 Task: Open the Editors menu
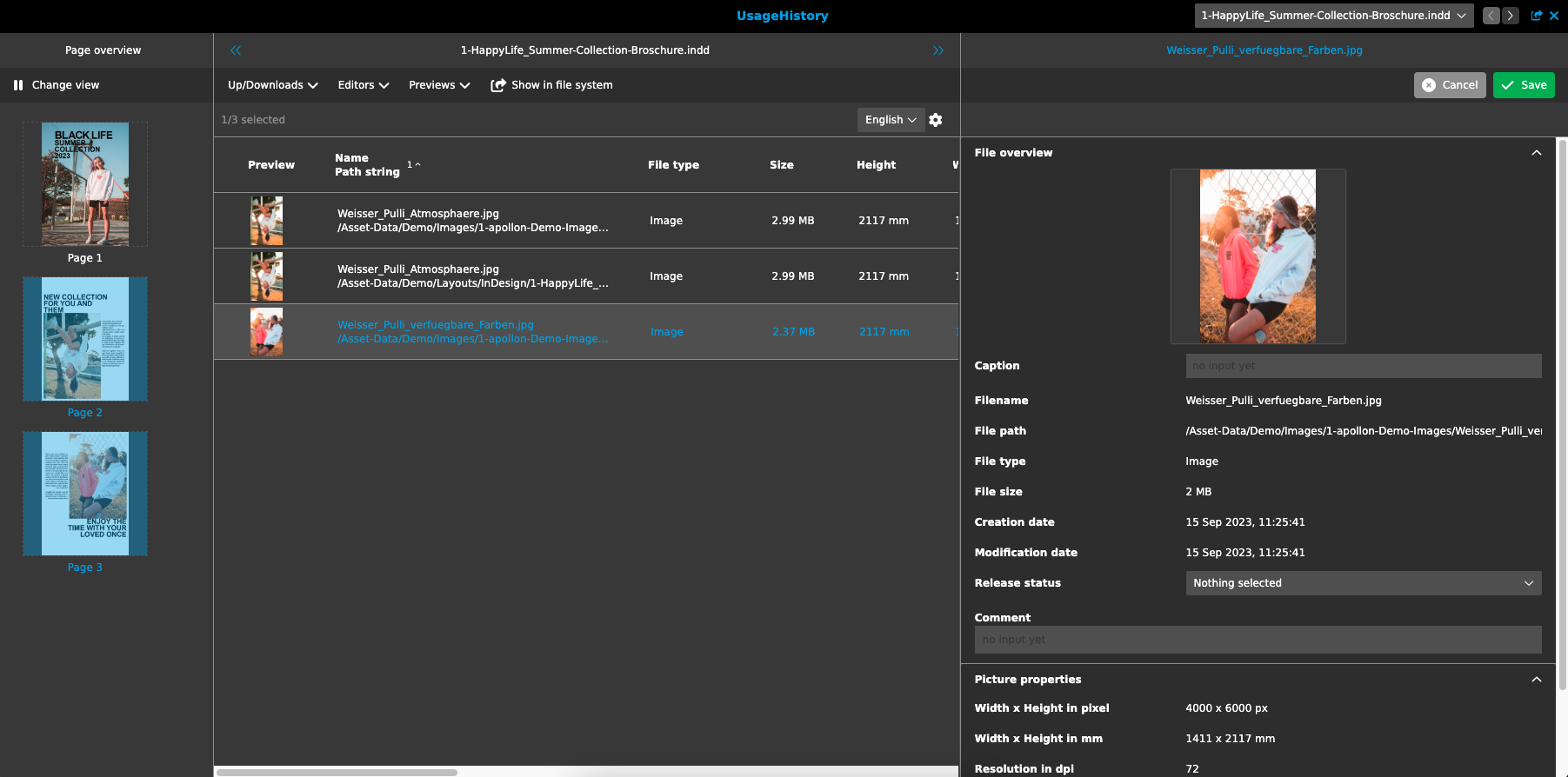point(363,85)
